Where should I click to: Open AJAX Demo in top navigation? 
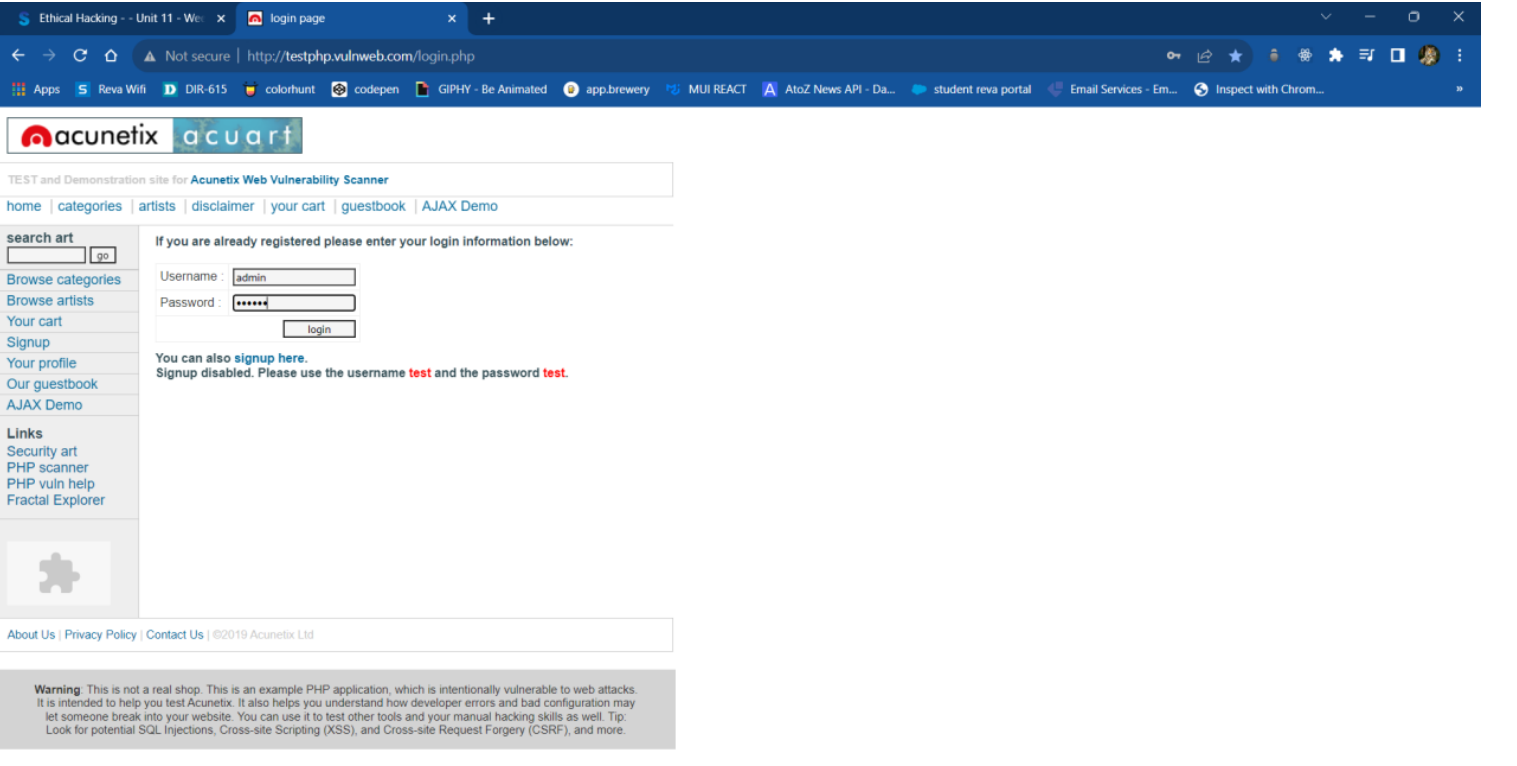(x=459, y=206)
